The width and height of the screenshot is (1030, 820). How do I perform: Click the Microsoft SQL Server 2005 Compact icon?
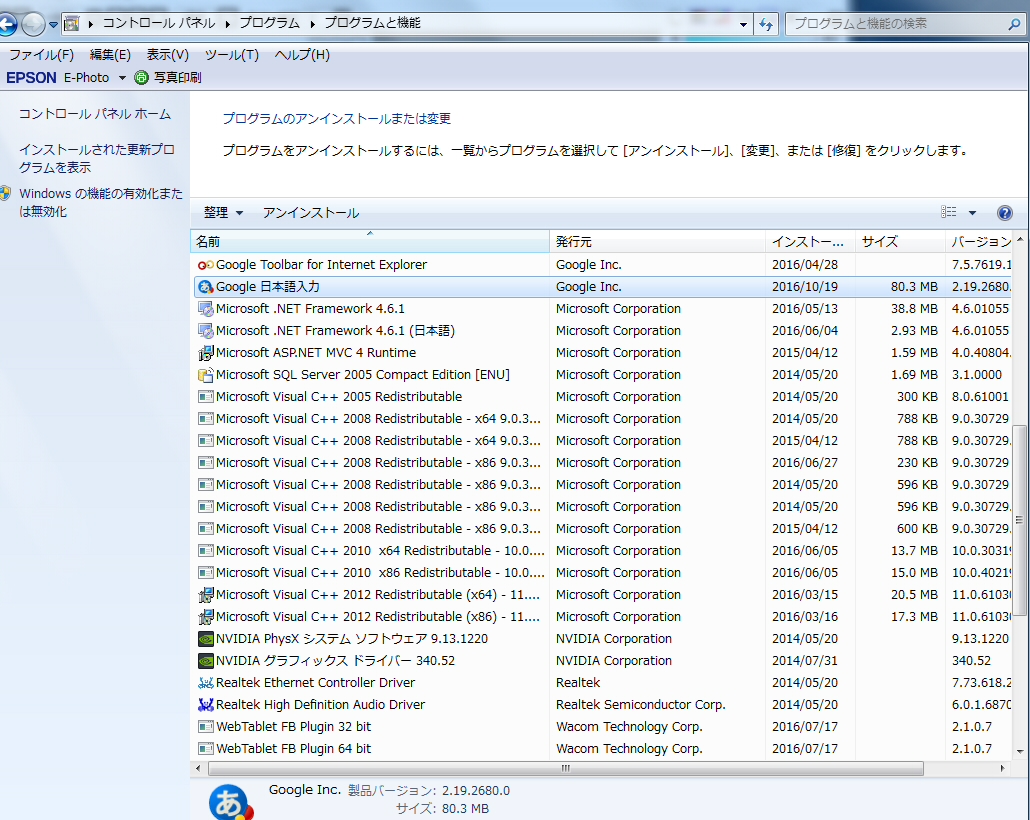point(206,375)
